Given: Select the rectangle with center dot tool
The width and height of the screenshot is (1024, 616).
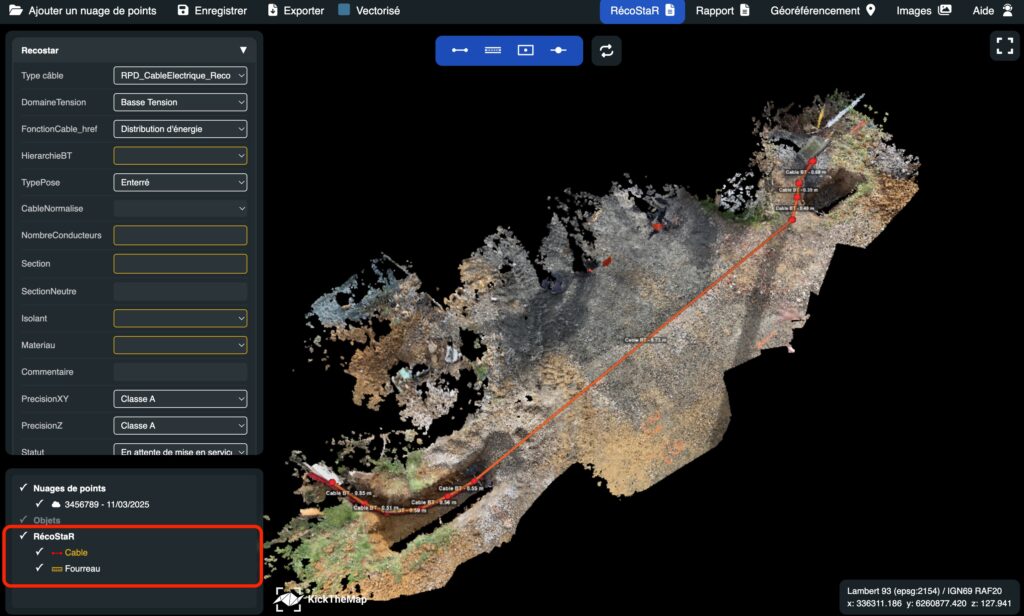Looking at the screenshot, I should pos(526,50).
